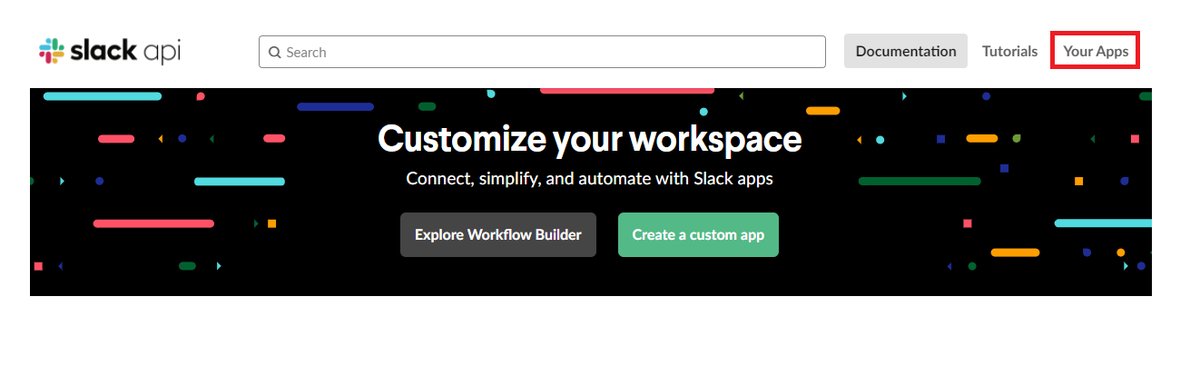
Task: Go to Tutorials
Action: pos(1010,51)
